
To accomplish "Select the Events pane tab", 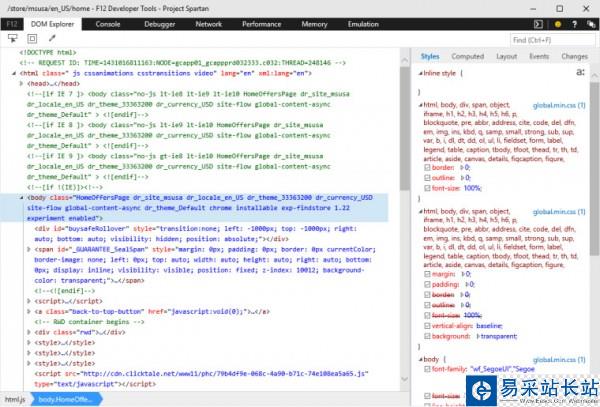I will pyautogui.click(x=539, y=57).
